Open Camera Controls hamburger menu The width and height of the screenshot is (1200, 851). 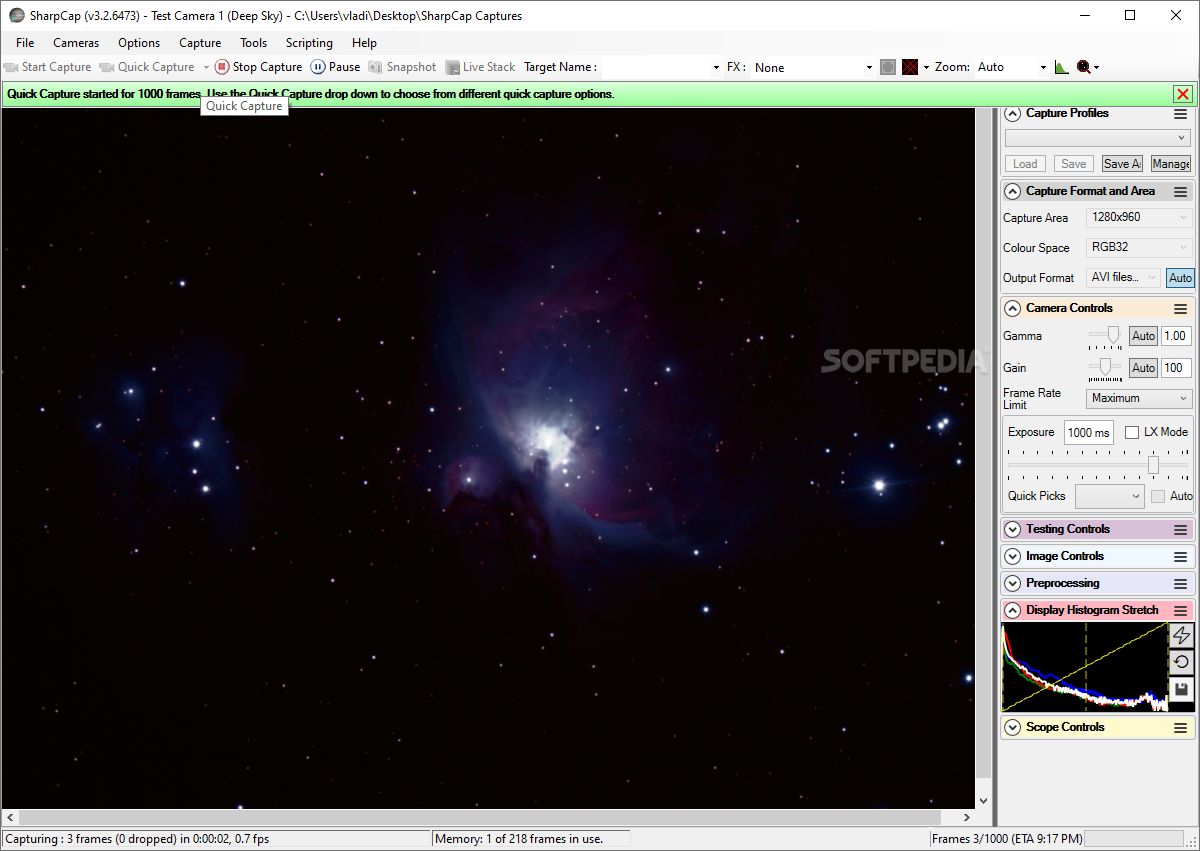click(1181, 309)
